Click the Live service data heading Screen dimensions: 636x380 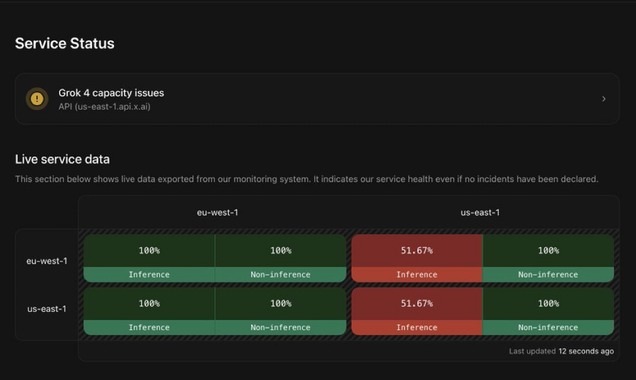tap(62, 159)
